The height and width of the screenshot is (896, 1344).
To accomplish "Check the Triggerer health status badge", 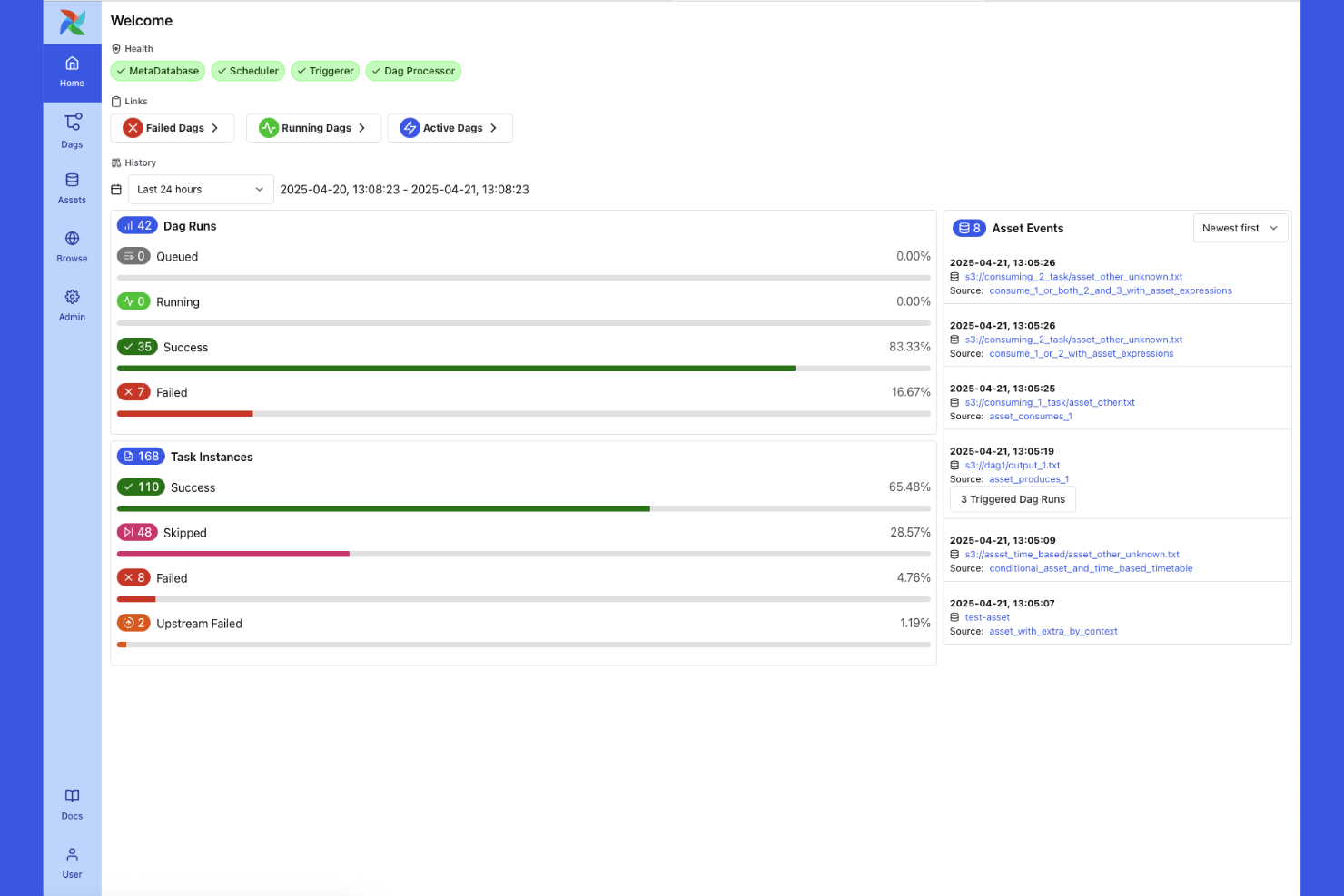I will [325, 71].
